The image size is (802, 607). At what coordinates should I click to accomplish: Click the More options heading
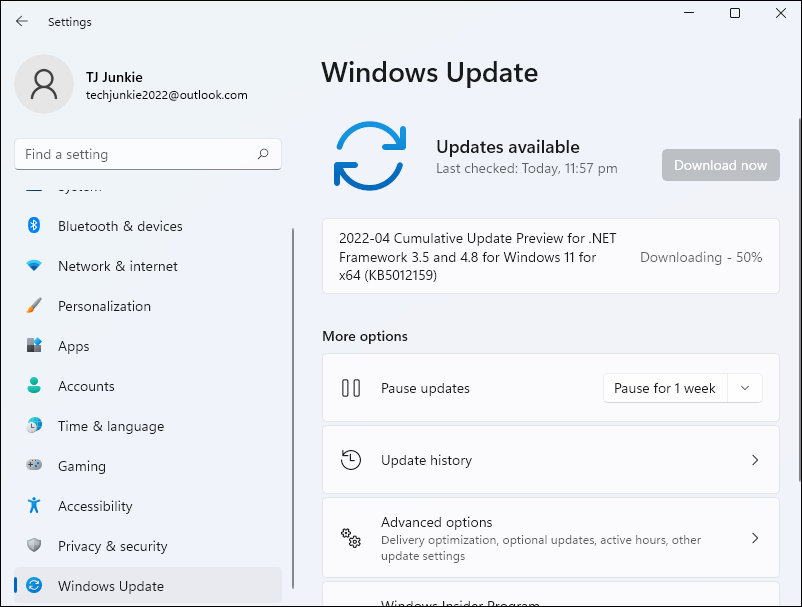tap(365, 336)
